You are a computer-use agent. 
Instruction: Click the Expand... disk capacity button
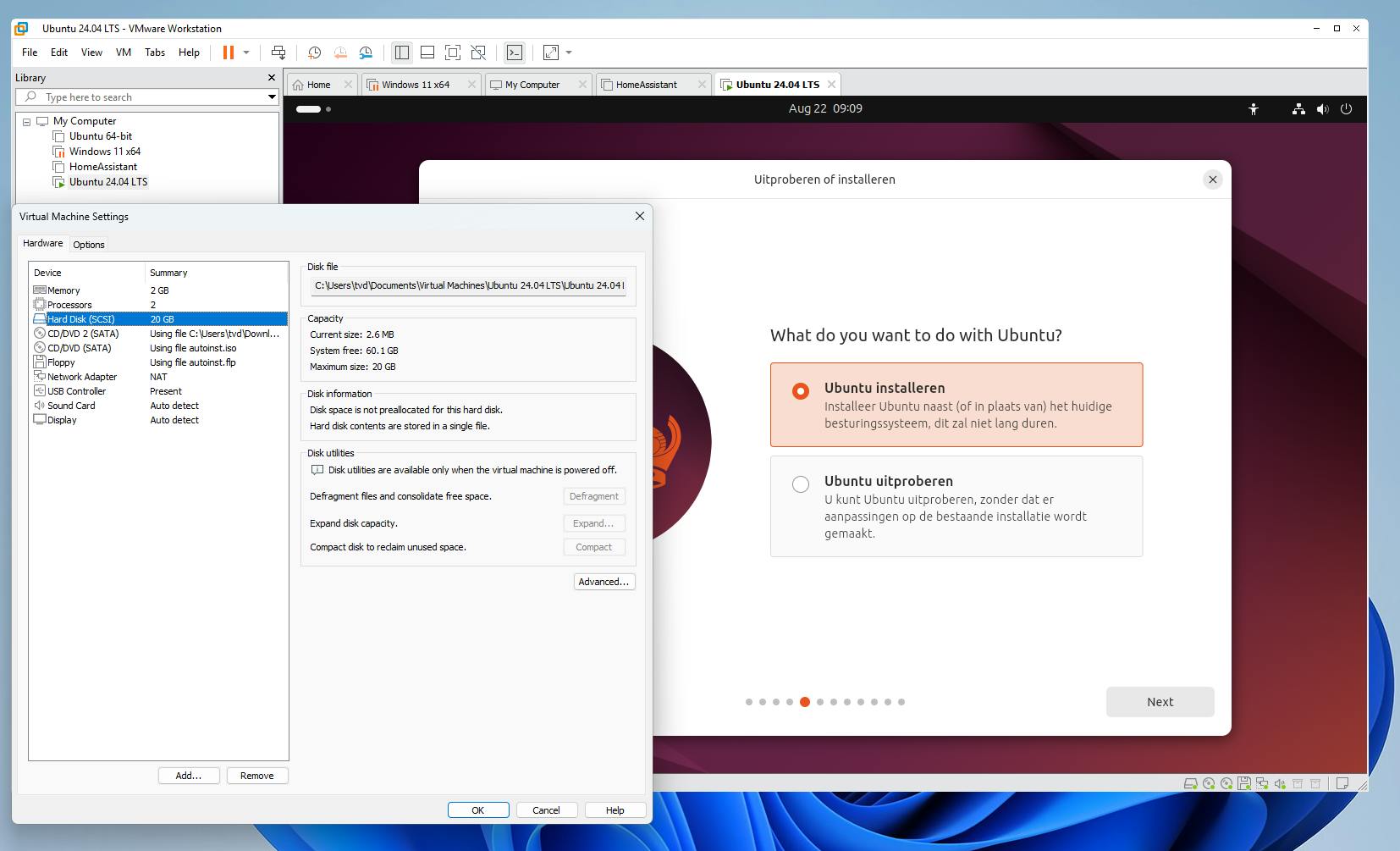[x=594, y=523]
